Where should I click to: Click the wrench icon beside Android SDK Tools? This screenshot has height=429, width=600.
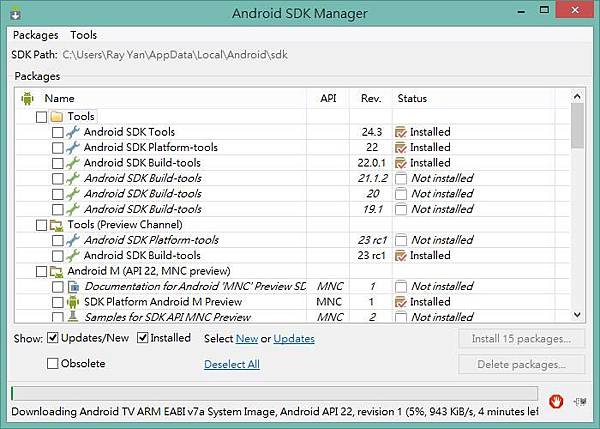click(x=73, y=132)
